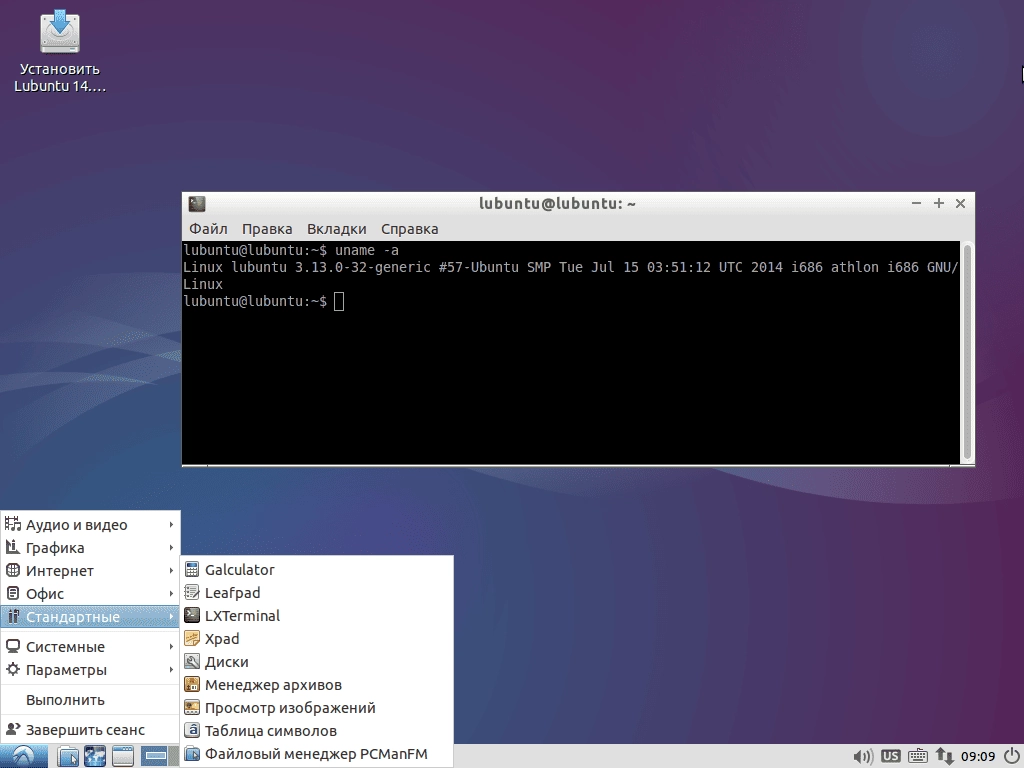
Task: Expand the Офис category submenu
Action: pyautogui.click(x=90, y=594)
